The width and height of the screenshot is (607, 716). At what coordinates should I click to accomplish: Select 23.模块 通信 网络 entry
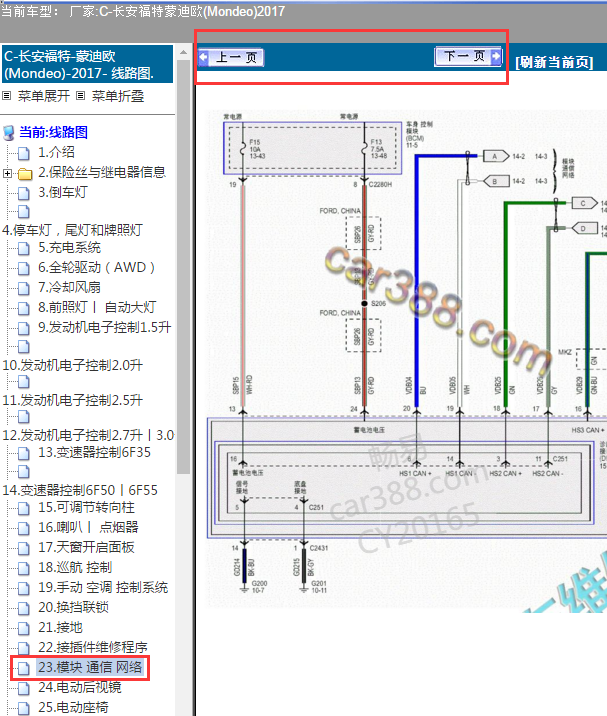(x=90, y=668)
